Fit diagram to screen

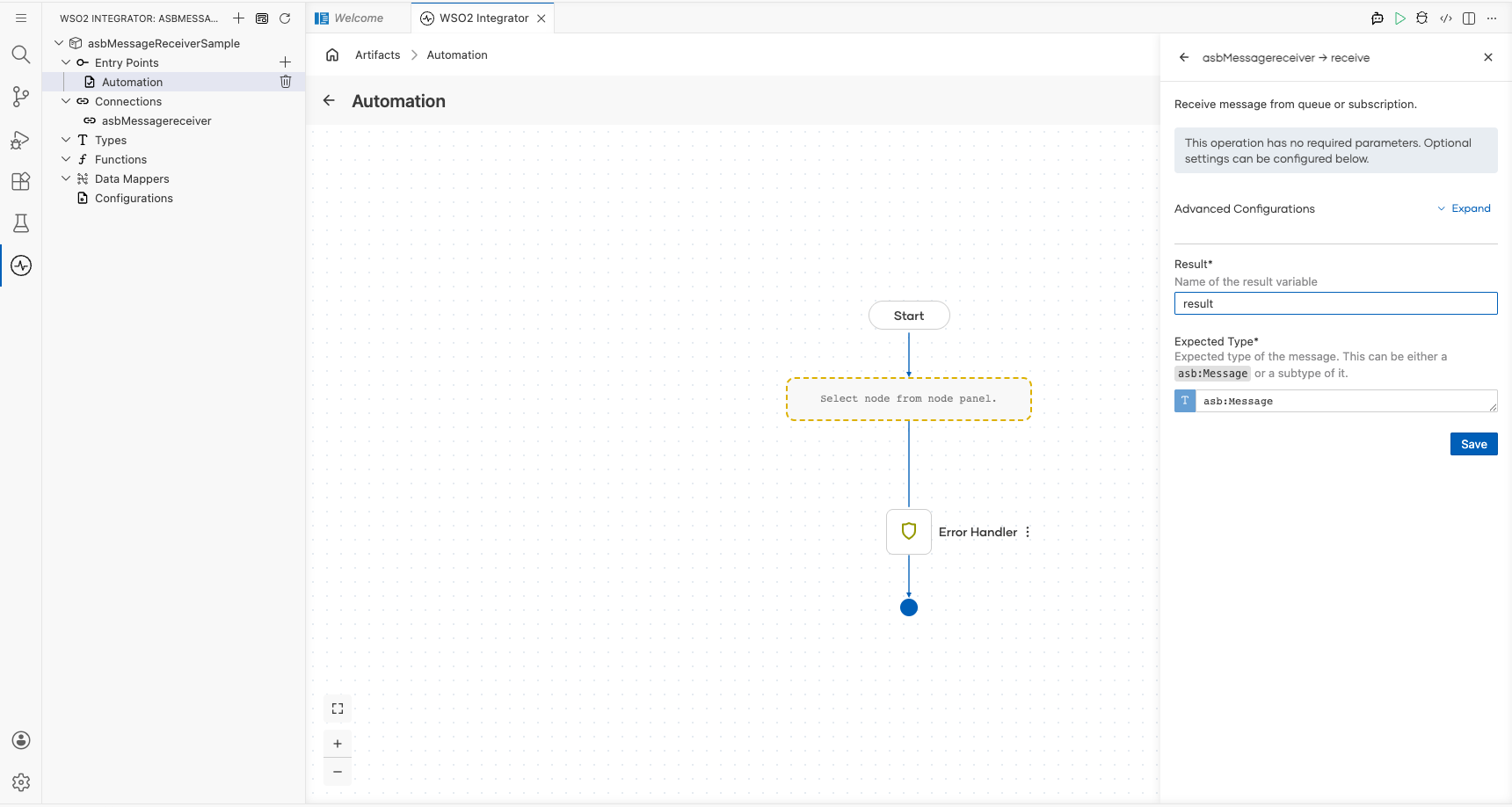(x=338, y=709)
